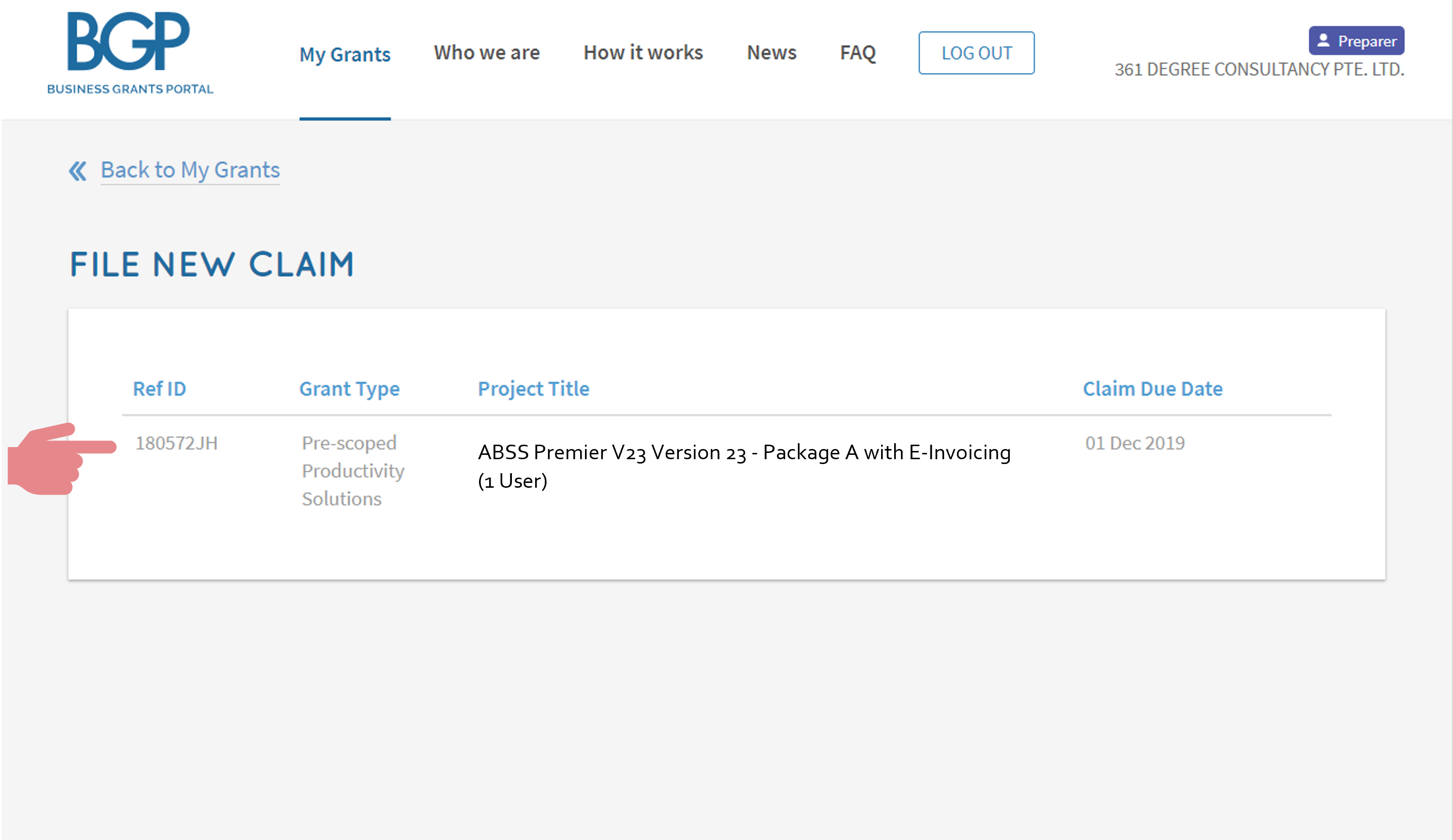Navigate to the News section
The width and height of the screenshot is (1453, 840).
tap(771, 53)
